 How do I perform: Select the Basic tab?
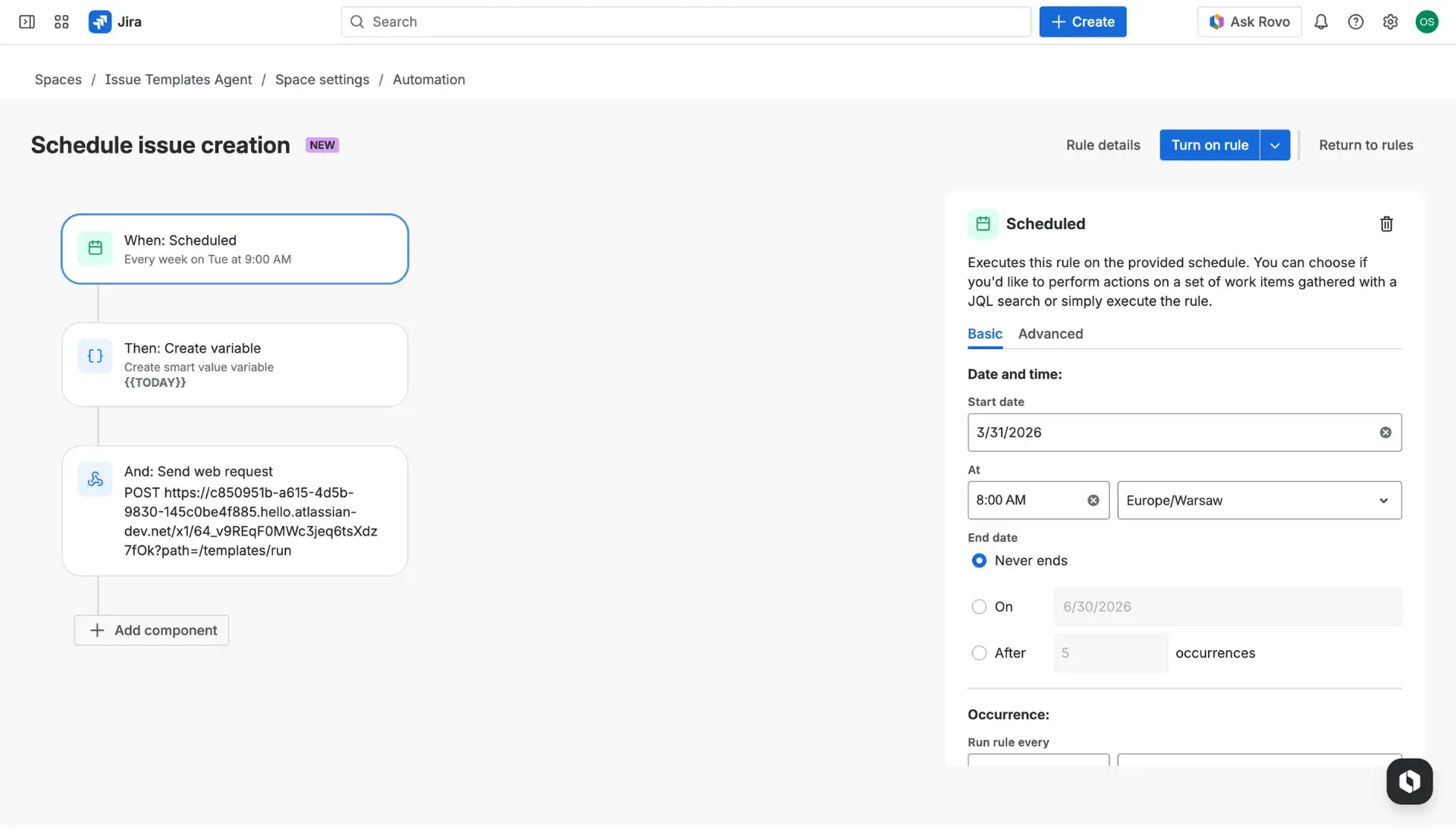pos(984,334)
